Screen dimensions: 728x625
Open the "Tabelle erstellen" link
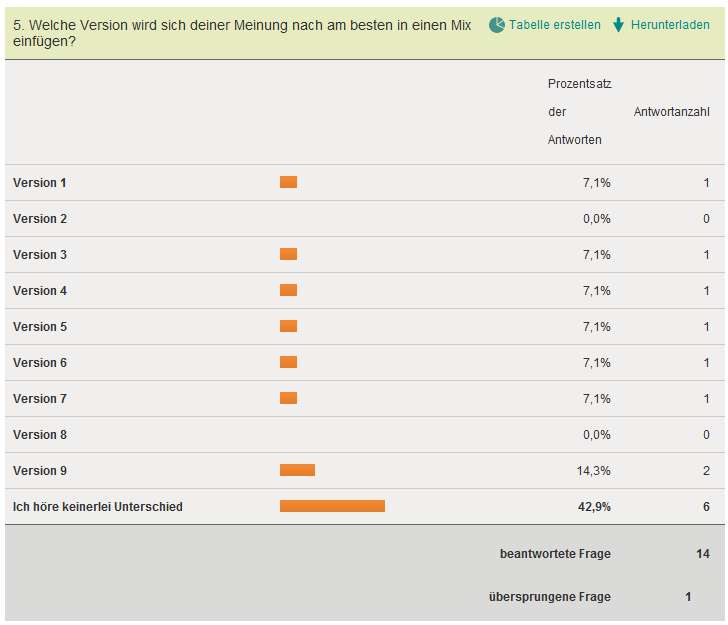[x=555, y=25]
